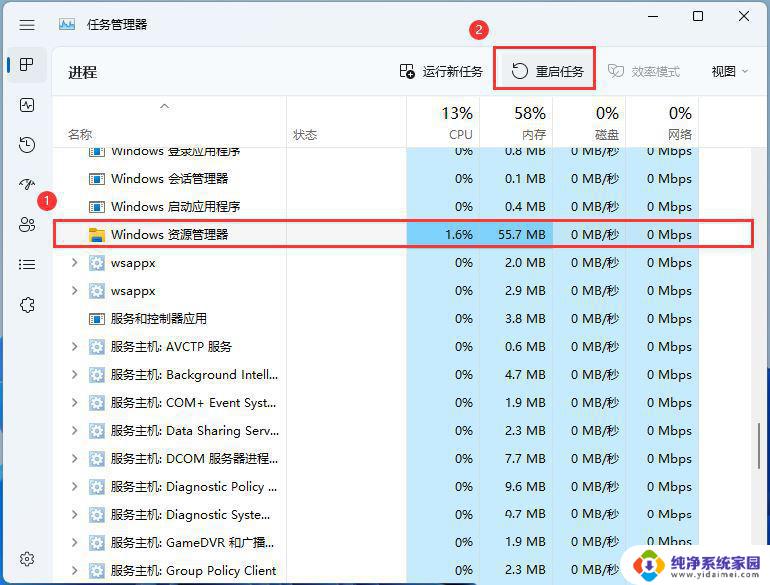The height and width of the screenshot is (585, 770).
Task: Click the gear icon of 服务主机: Background Intell...
Action: click(97, 375)
